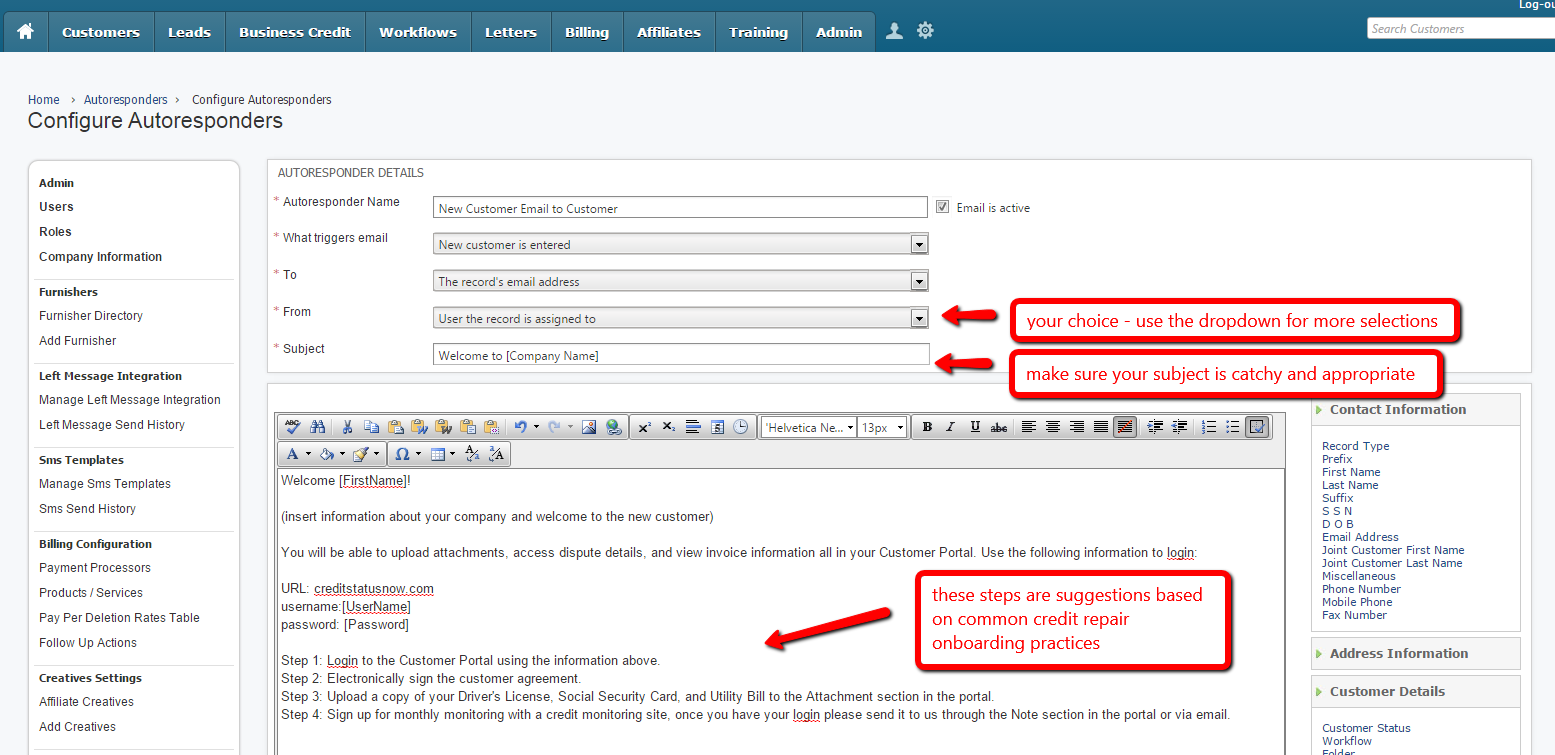Expand the 'From' dropdown list

919,319
